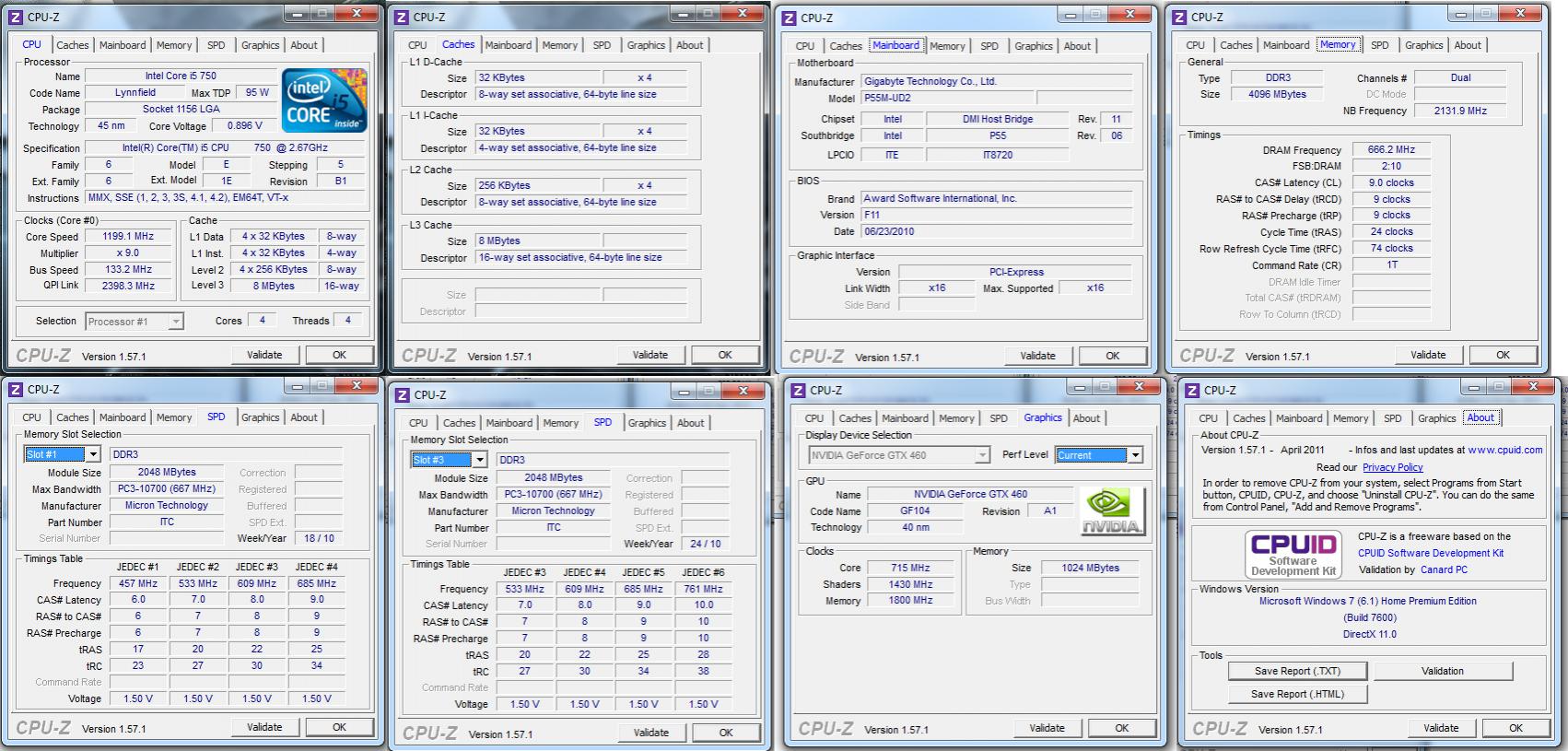Click the Z title icon of the L1 D-Cache window
Viewport: 1568px width, 751px height.
[x=402, y=17]
